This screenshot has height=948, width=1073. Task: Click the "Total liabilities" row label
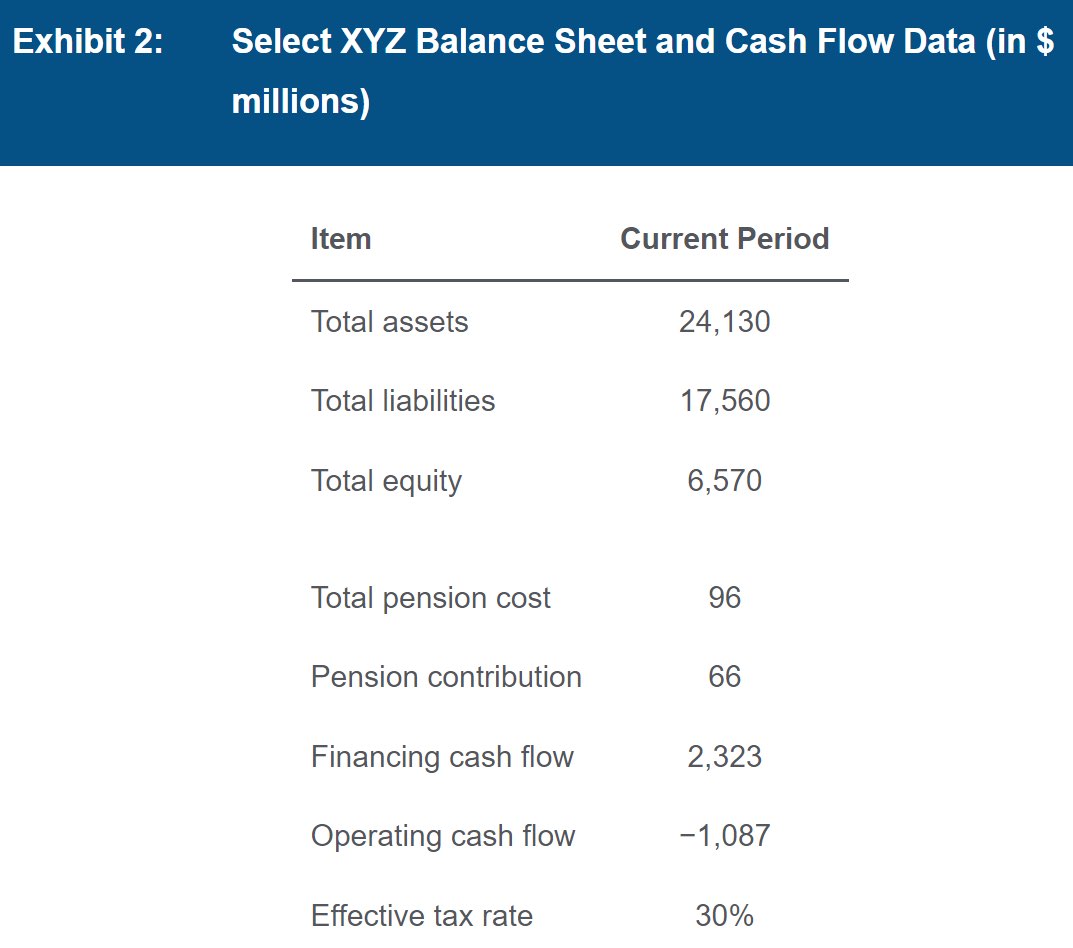402,401
